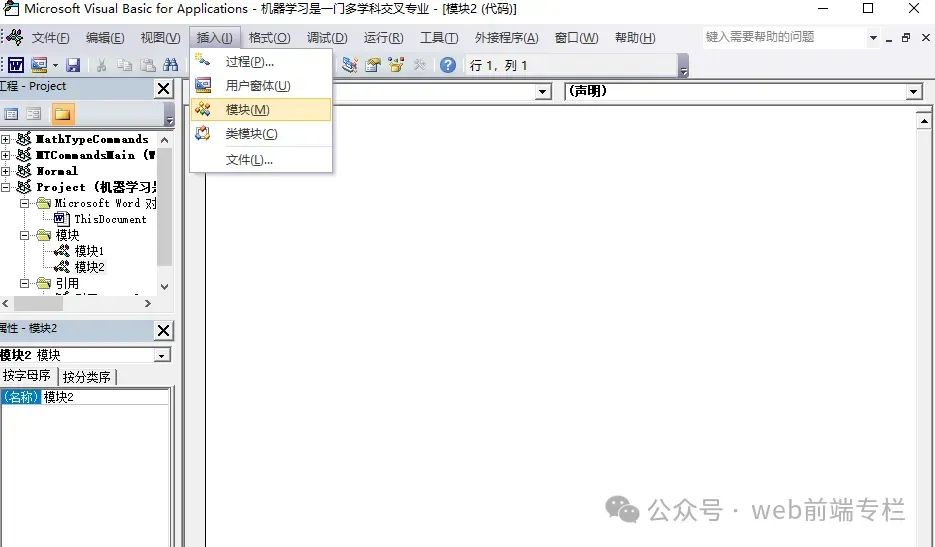Click the View Microsoft Word toolbar icon
The width and height of the screenshot is (935, 547).
tap(16, 65)
